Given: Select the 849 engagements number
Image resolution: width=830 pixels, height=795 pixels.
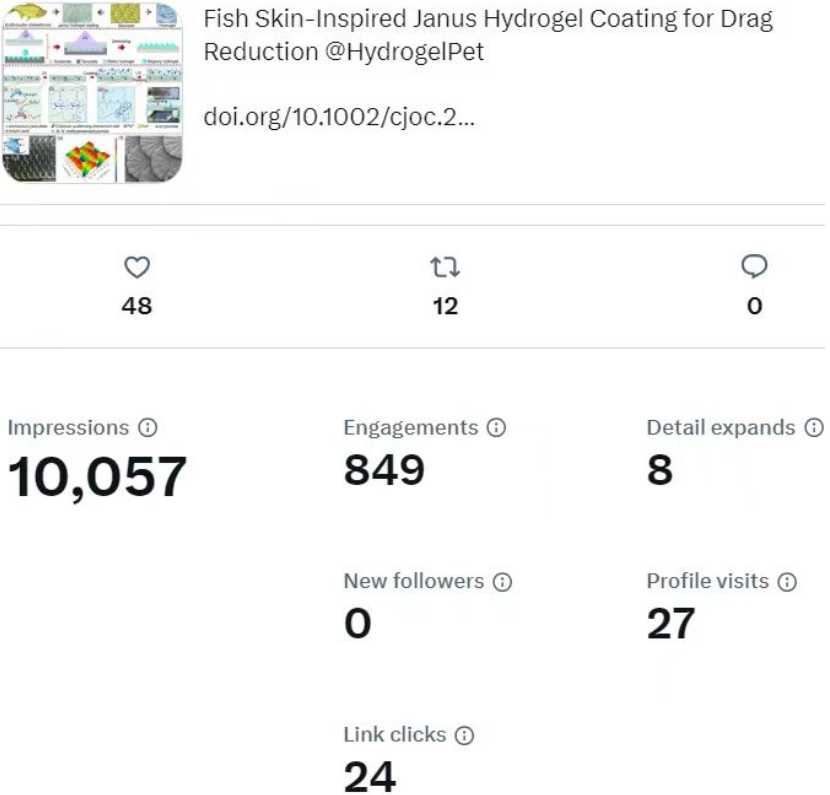Looking at the screenshot, I should coord(384,470).
